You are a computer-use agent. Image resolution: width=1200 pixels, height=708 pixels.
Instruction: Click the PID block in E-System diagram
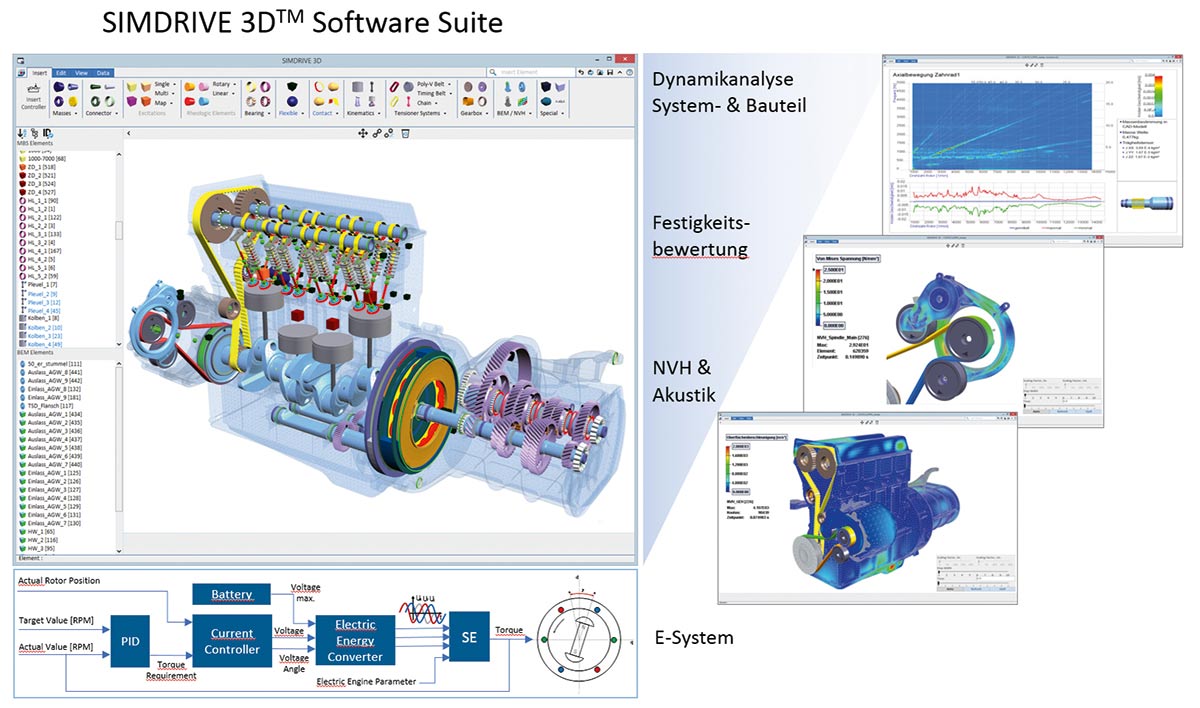coord(132,640)
